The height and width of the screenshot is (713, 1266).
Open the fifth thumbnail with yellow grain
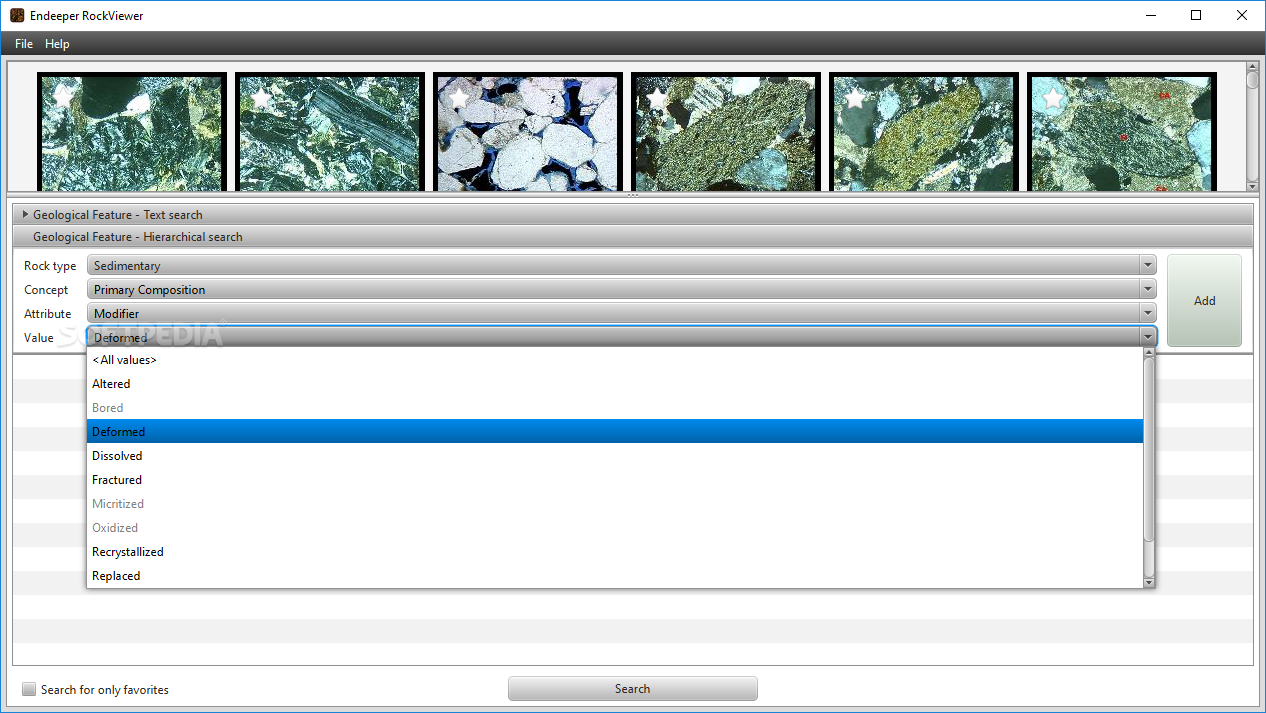[x=924, y=132]
